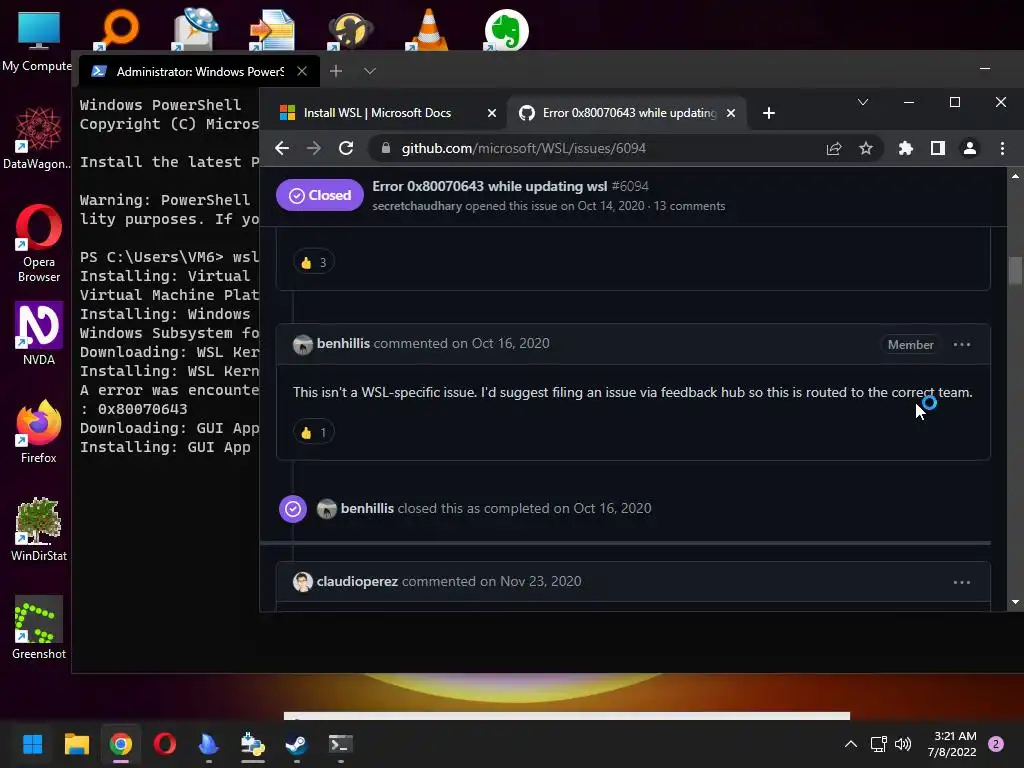Go forward in the Chrome browser
The width and height of the screenshot is (1024, 768).
click(x=313, y=148)
